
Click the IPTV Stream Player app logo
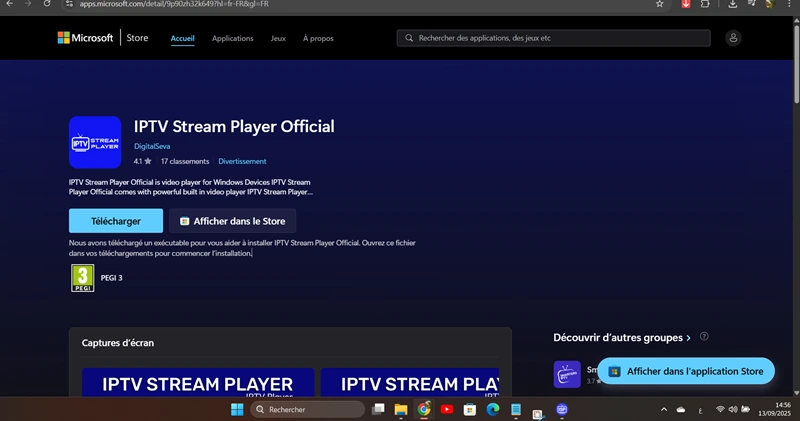click(x=95, y=142)
